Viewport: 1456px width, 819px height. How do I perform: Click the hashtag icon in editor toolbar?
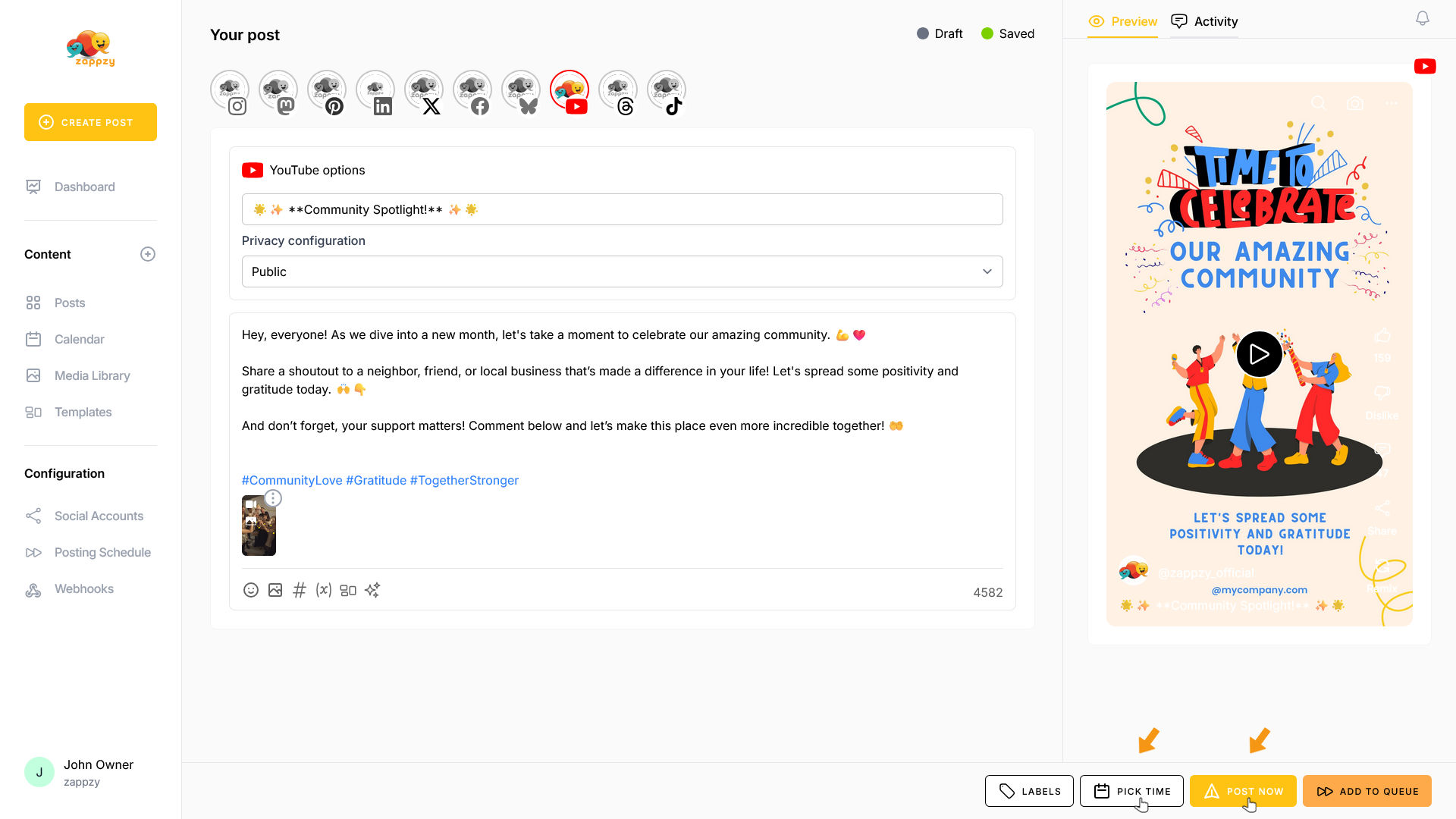point(300,590)
